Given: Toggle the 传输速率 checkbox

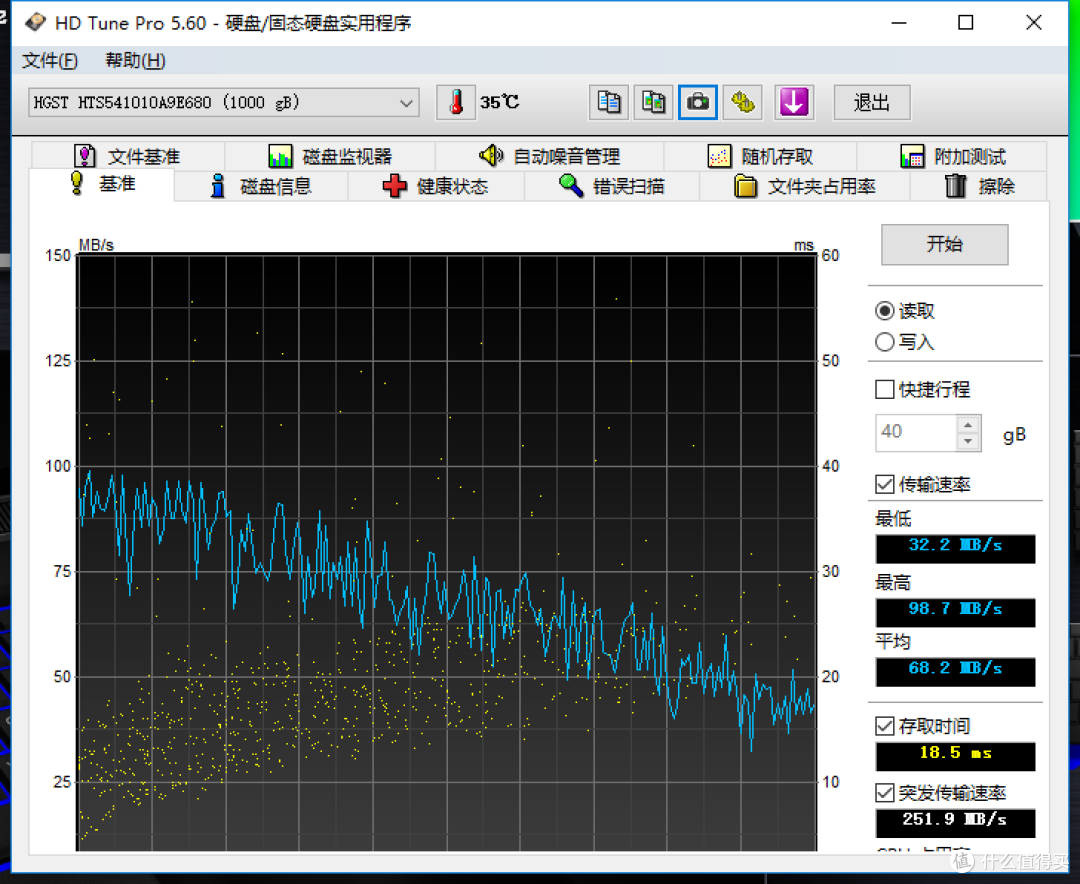Looking at the screenshot, I should pos(884,484).
